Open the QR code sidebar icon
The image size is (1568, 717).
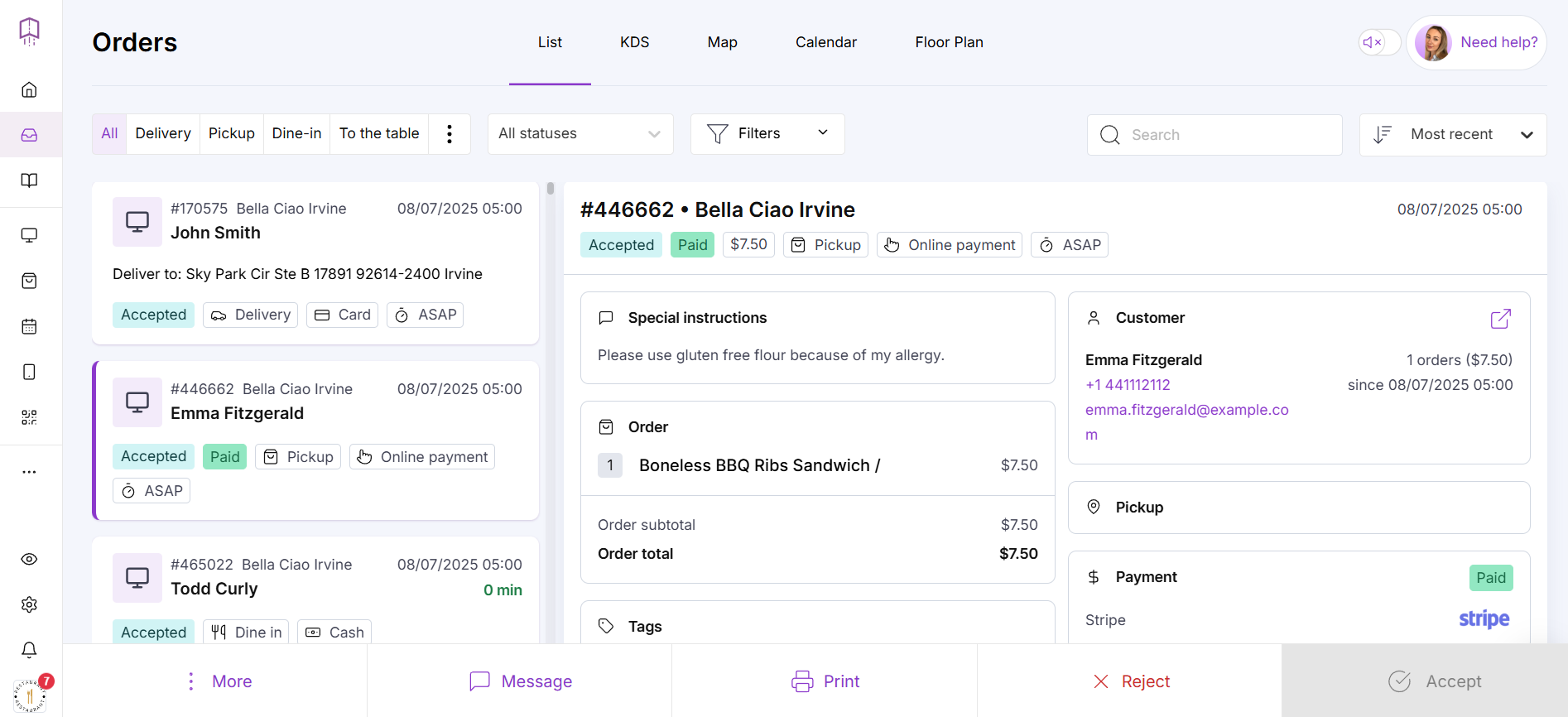(29, 417)
